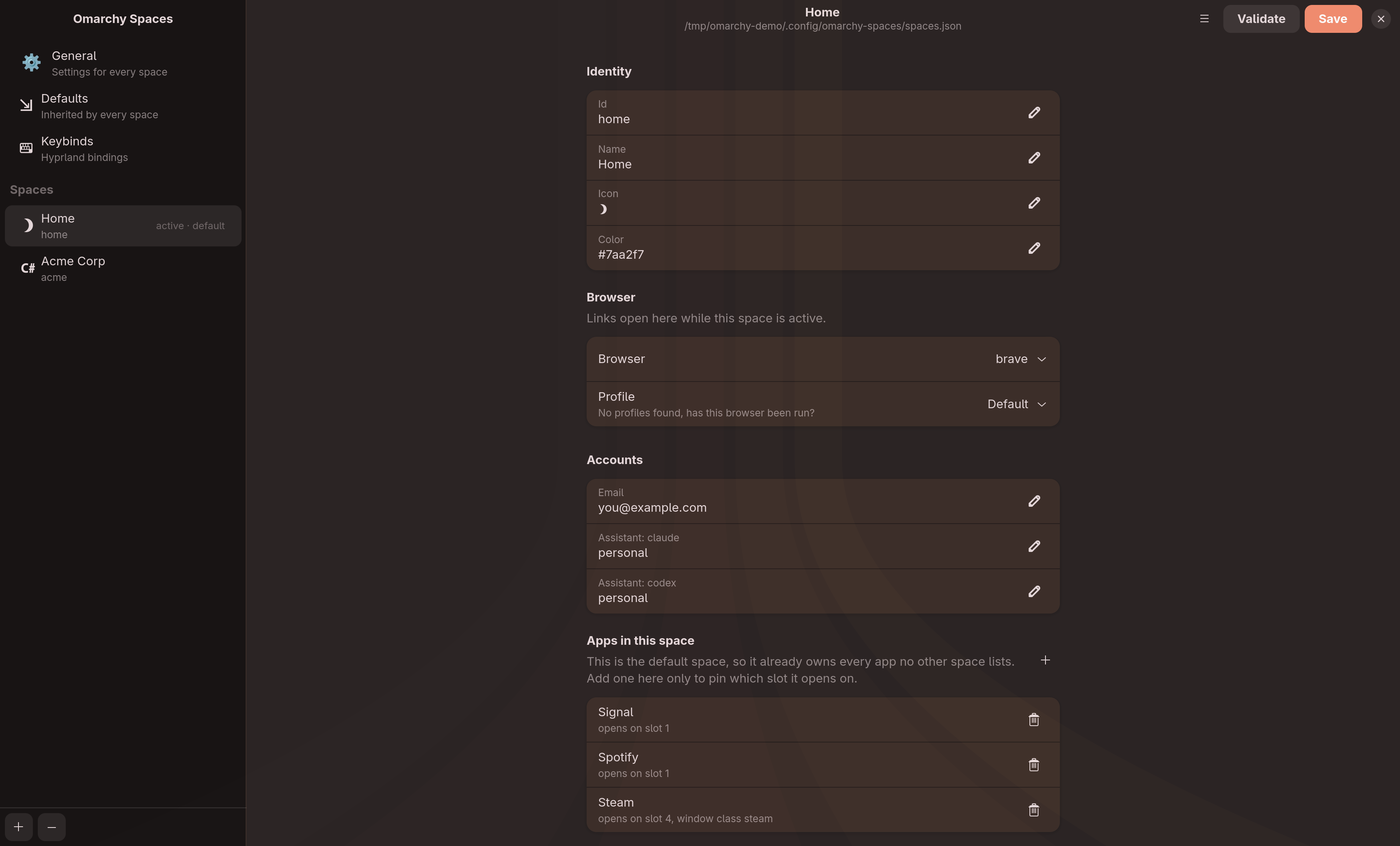Image resolution: width=1400 pixels, height=846 pixels.
Task: Delete the Steam app entry
Action: pos(1034,810)
